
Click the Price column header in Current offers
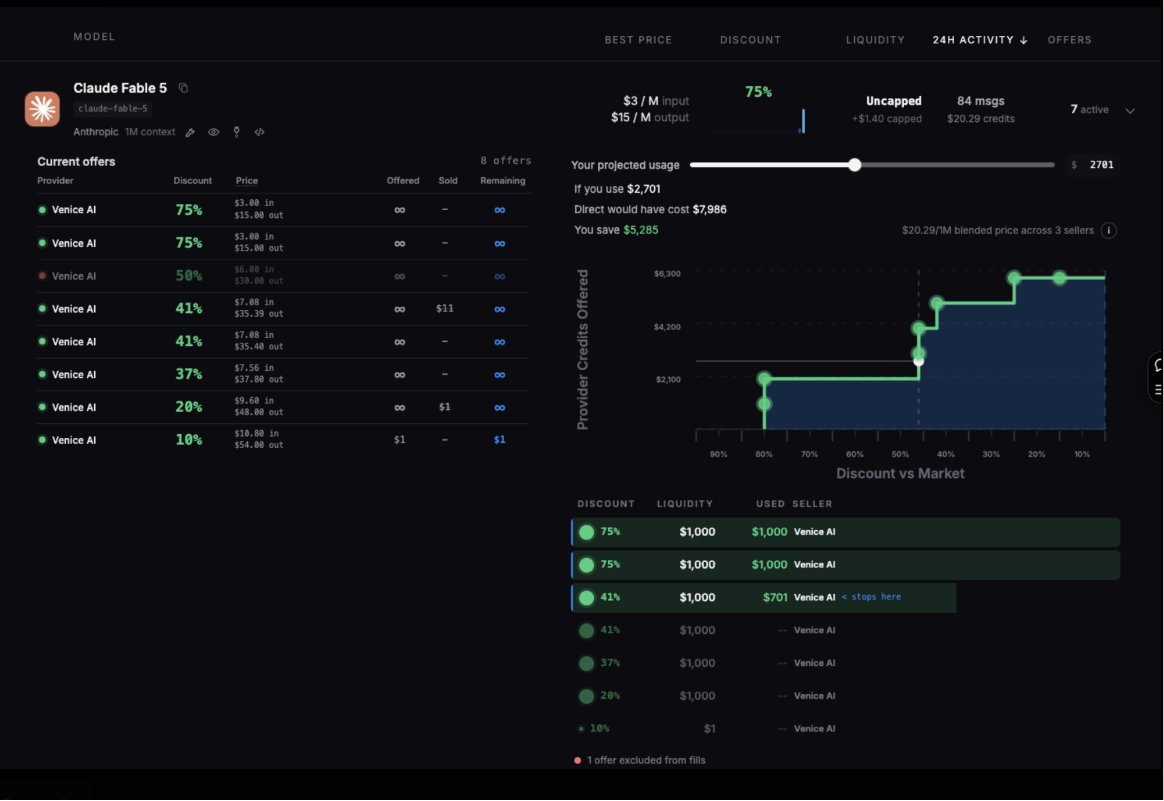(x=246, y=180)
